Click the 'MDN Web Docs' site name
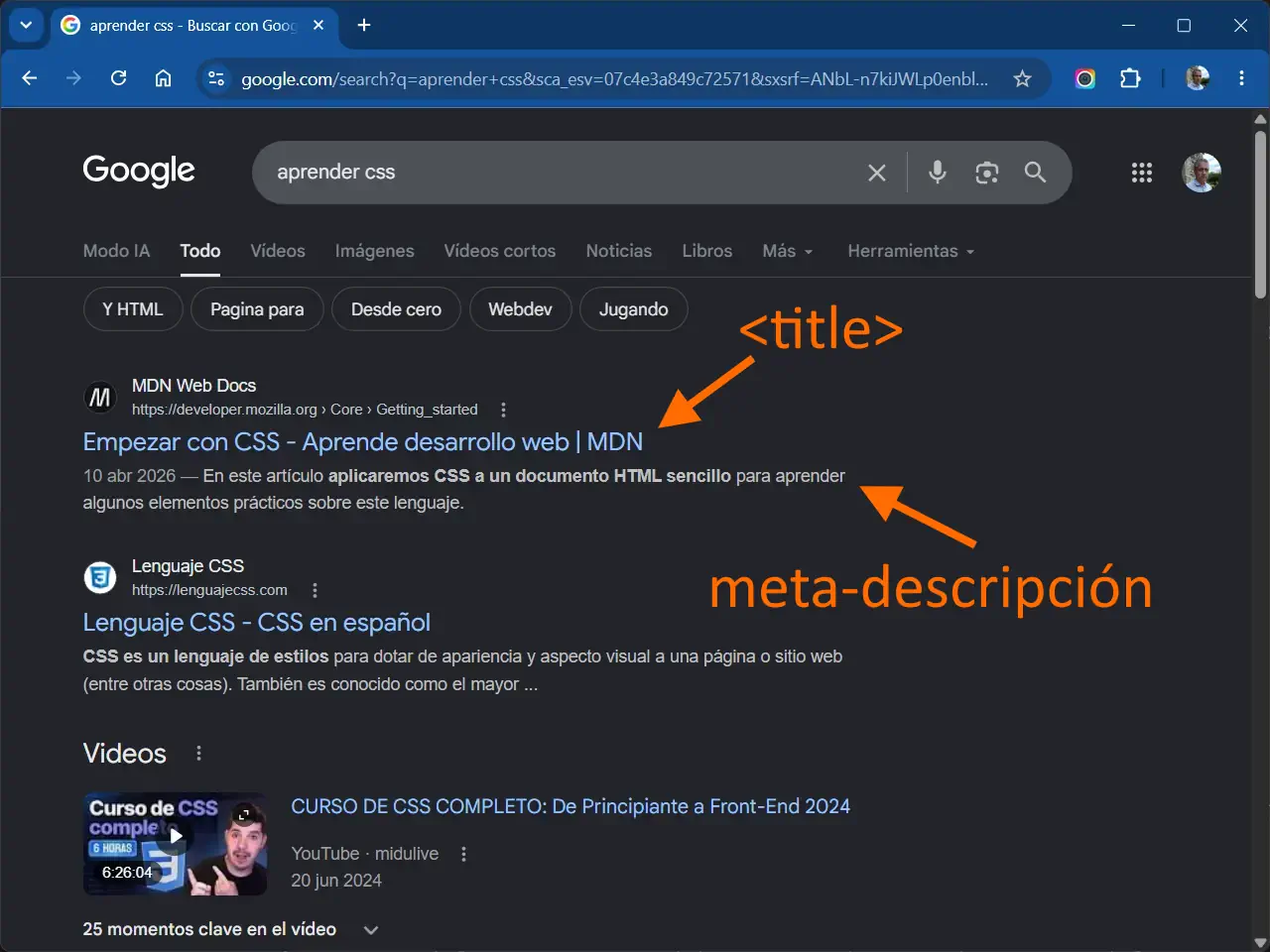 pyautogui.click(x=193, y=386)
